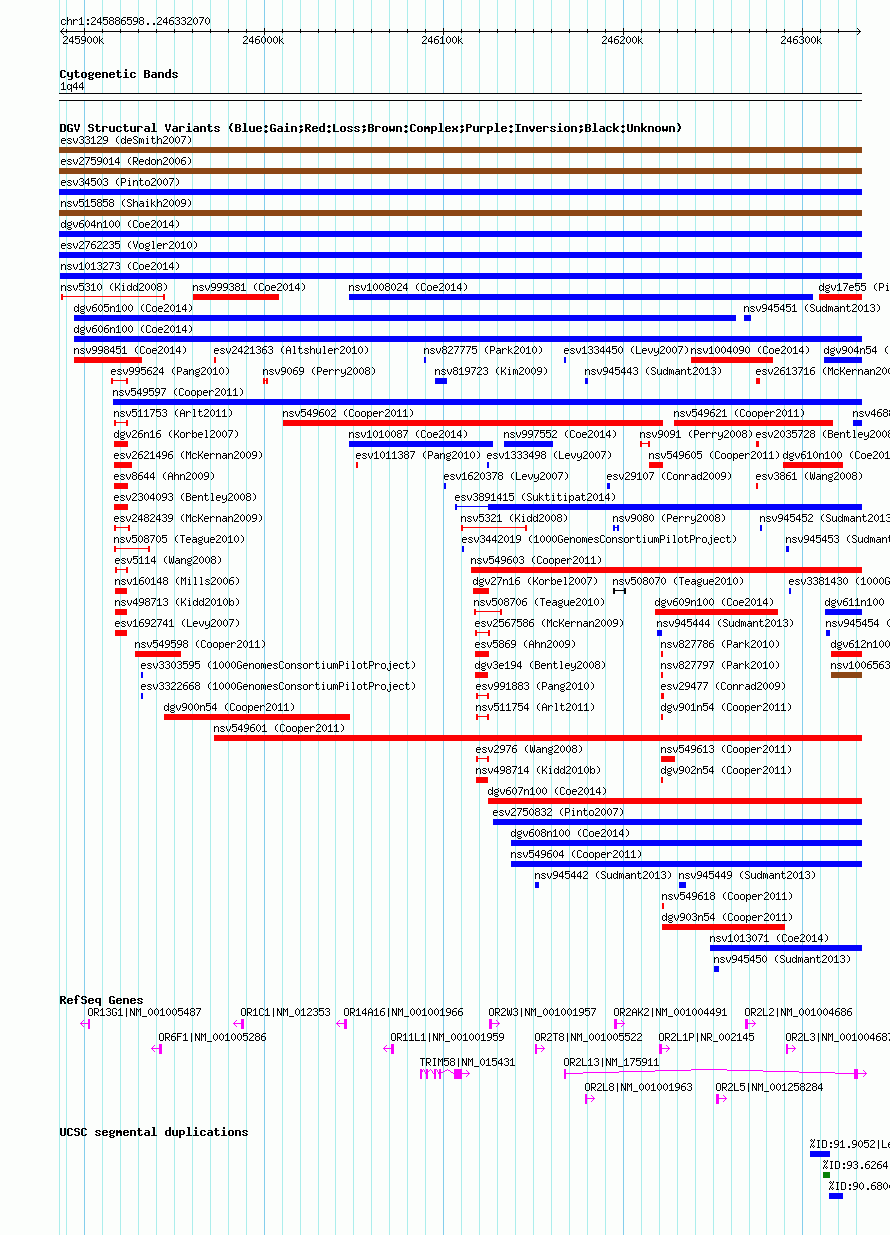Open the nsv549604 (Cooper2011) label

click(x=576, y=854)
